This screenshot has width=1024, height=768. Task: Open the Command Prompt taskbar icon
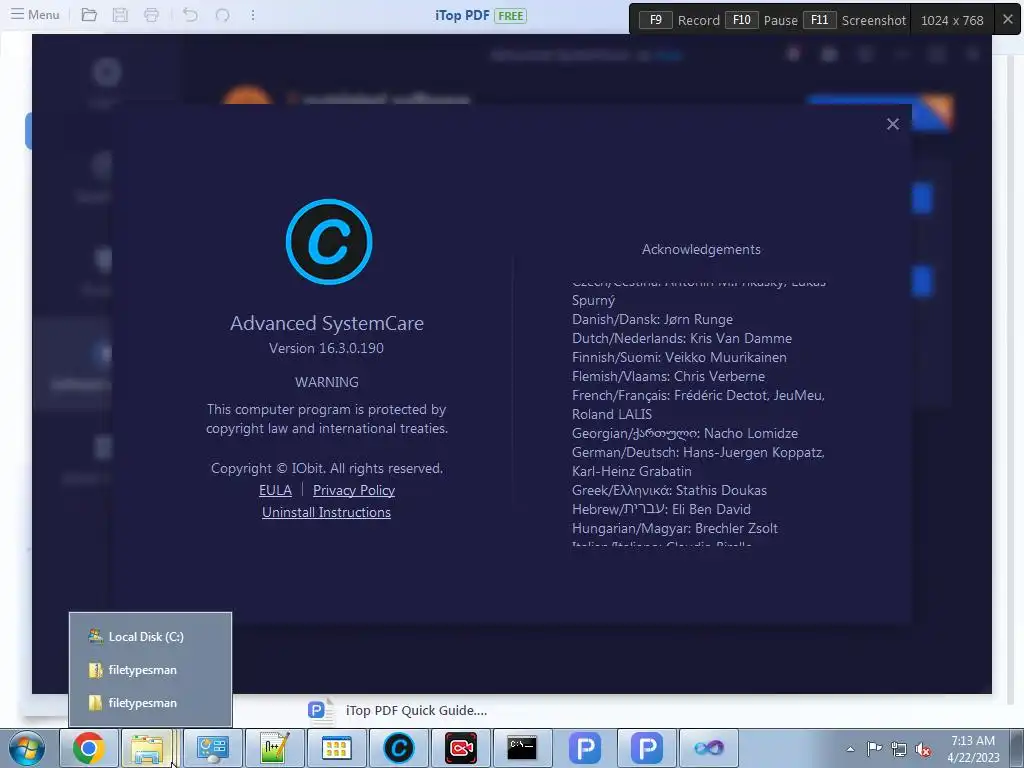click(522, 748)
